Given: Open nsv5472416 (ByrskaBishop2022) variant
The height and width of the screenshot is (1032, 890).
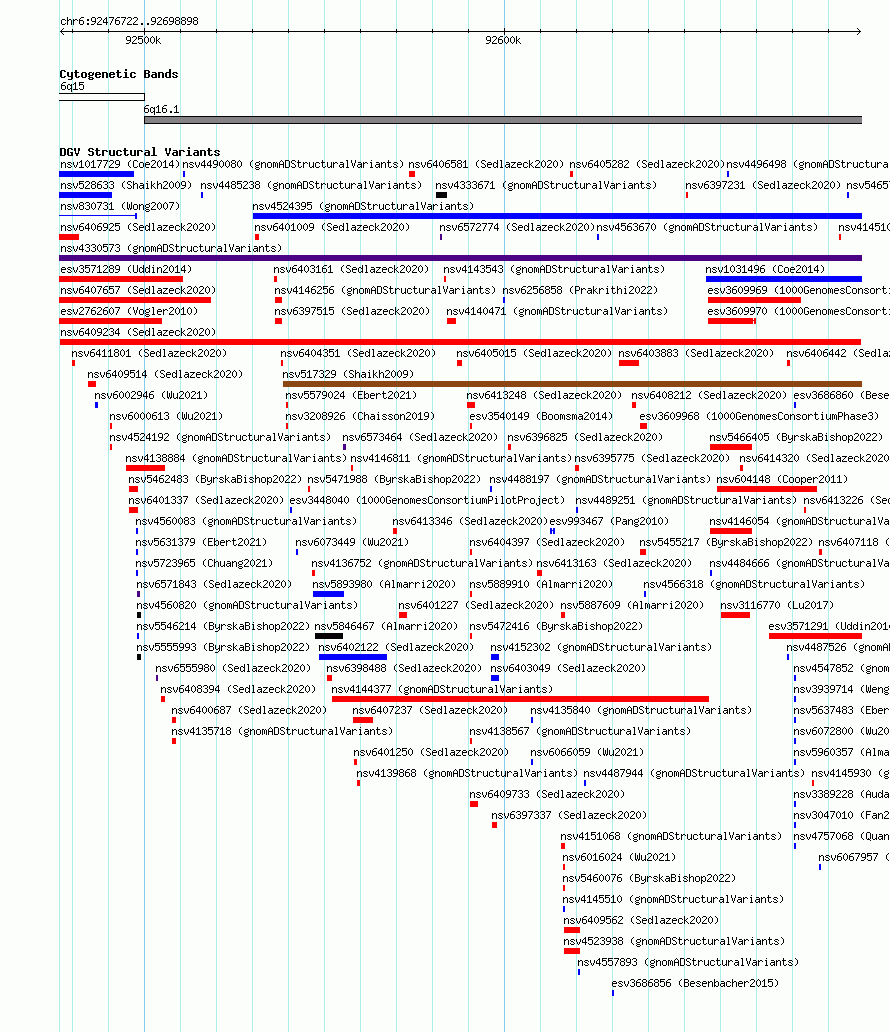Looking at the screenshot, I should (x=556, y=626).
